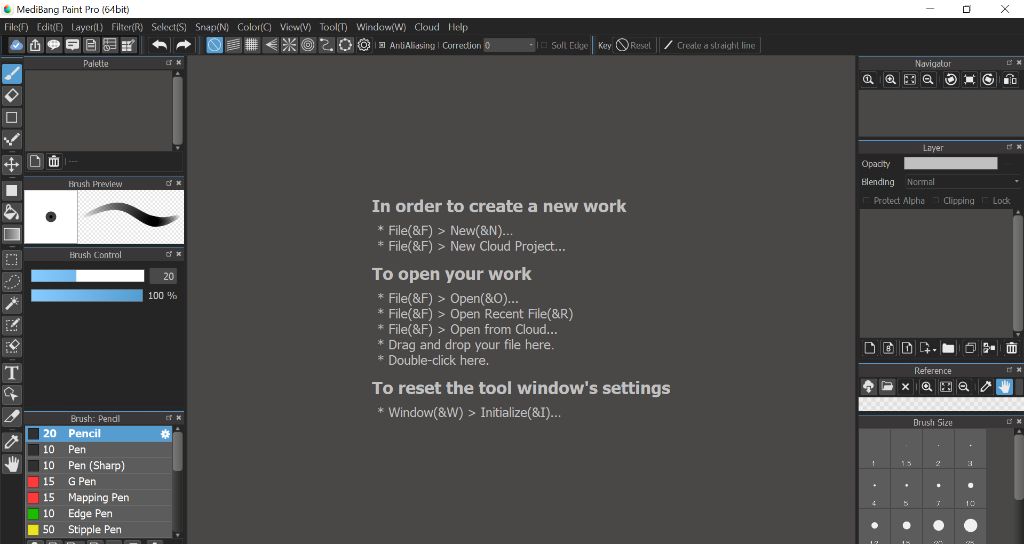Float the Brush Control panel
Viewport: 1024px width, 544px height.
[168, 254]
